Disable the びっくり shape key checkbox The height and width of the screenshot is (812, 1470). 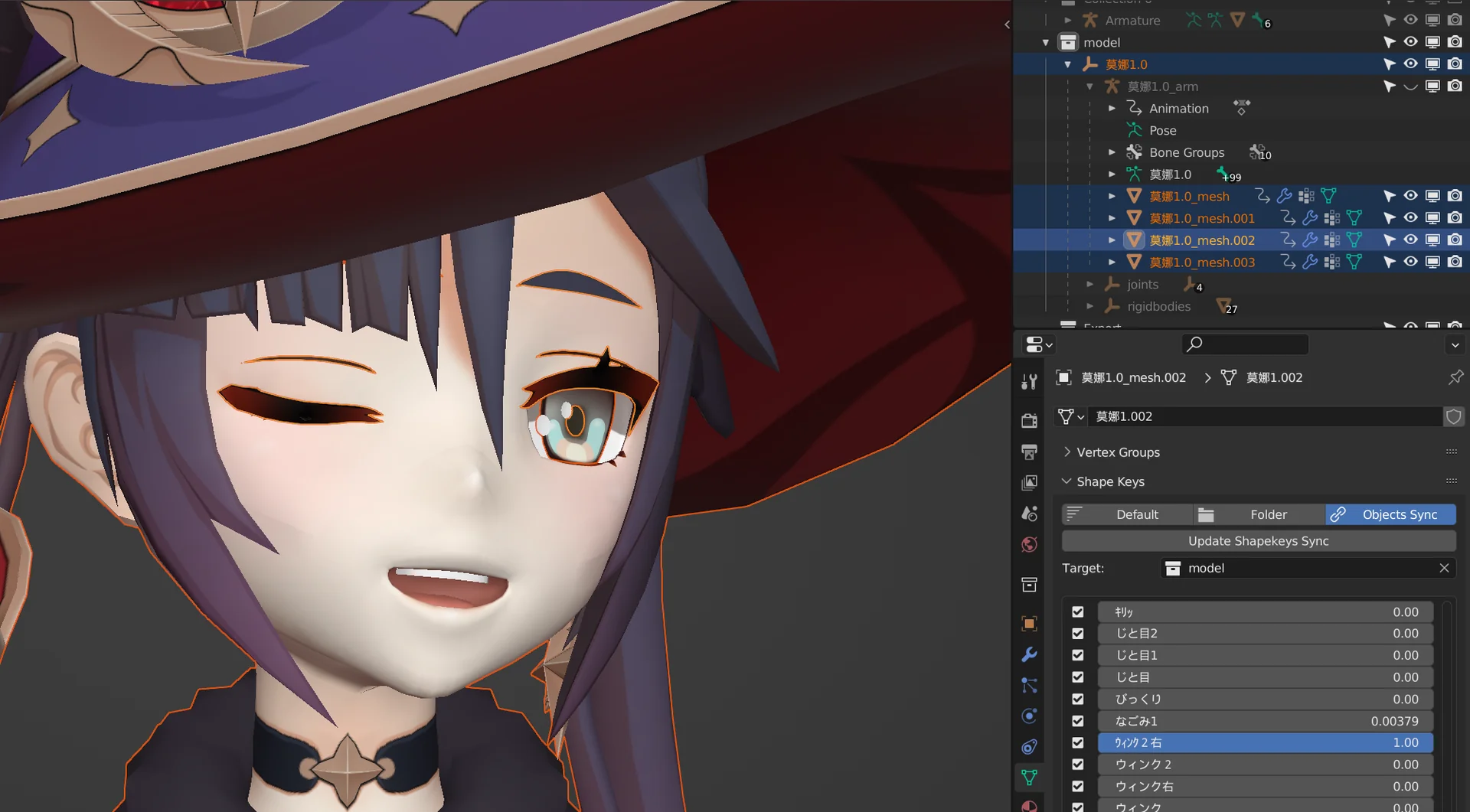pos(1077,699)
